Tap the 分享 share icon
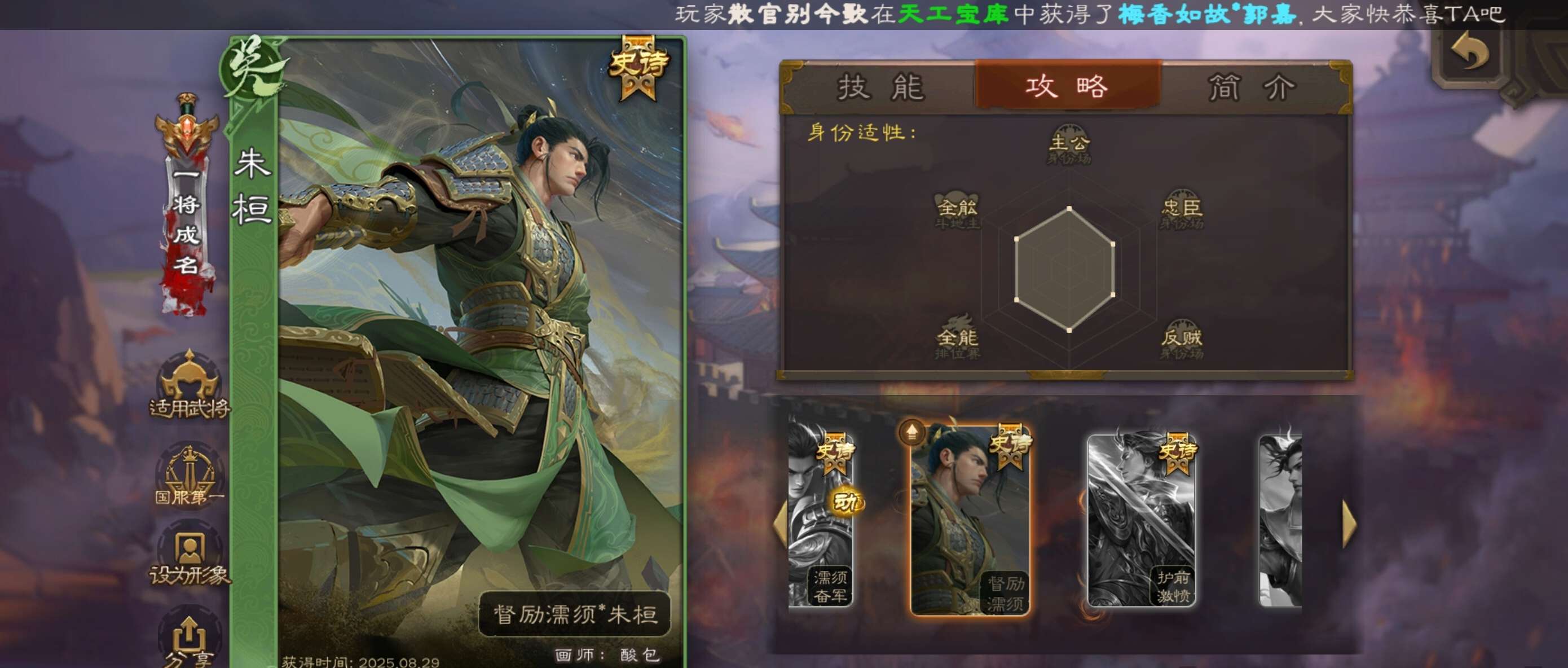 pos(190,639)
